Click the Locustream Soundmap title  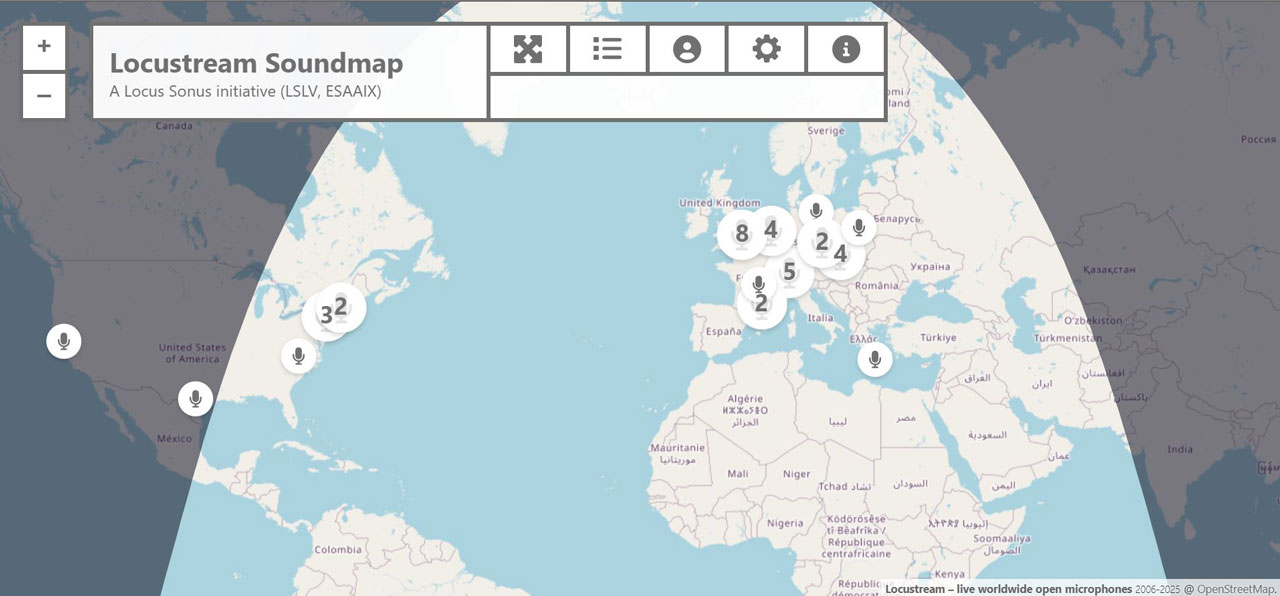click(256, 63)
